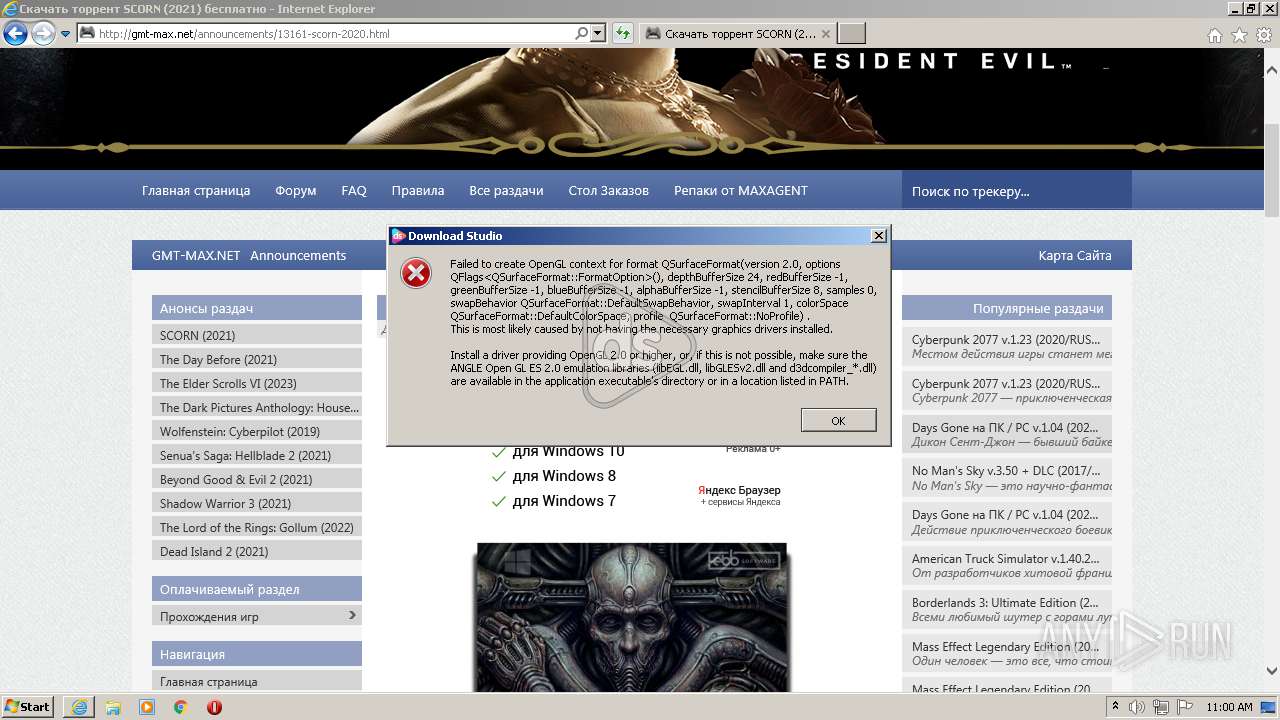Click the red Opera-style taskbar icon
The width and height of the screenshot is (1280, 720).
[214, 706]
